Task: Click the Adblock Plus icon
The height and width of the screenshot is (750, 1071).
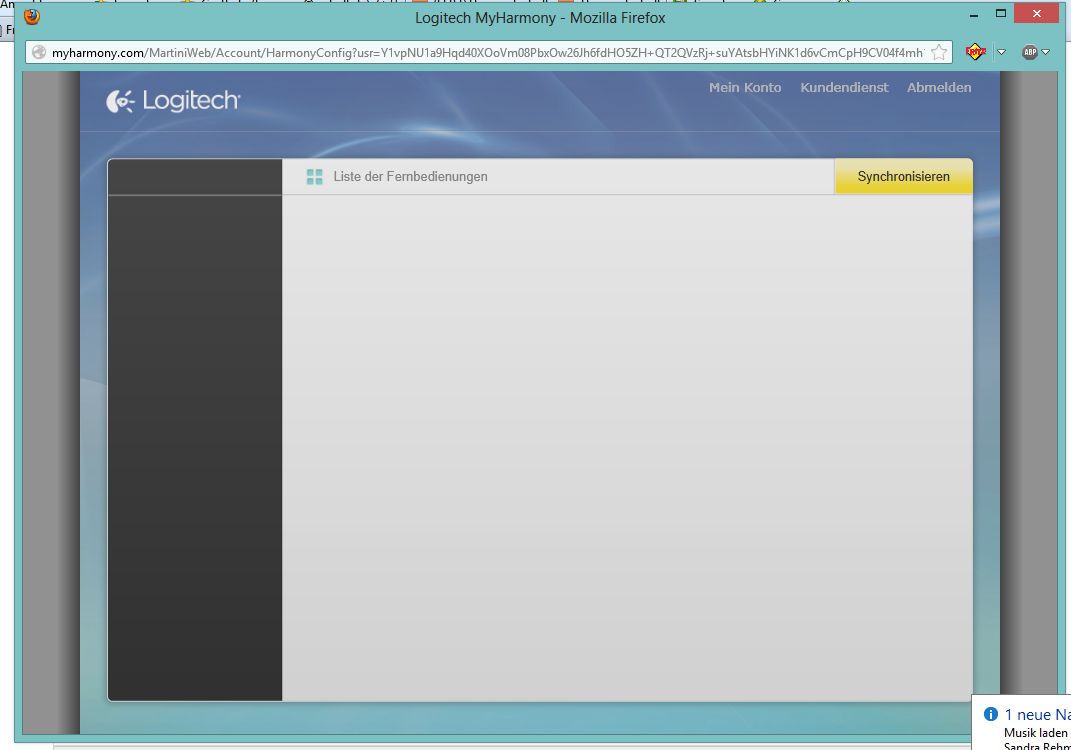Action: coord(1029,52)
